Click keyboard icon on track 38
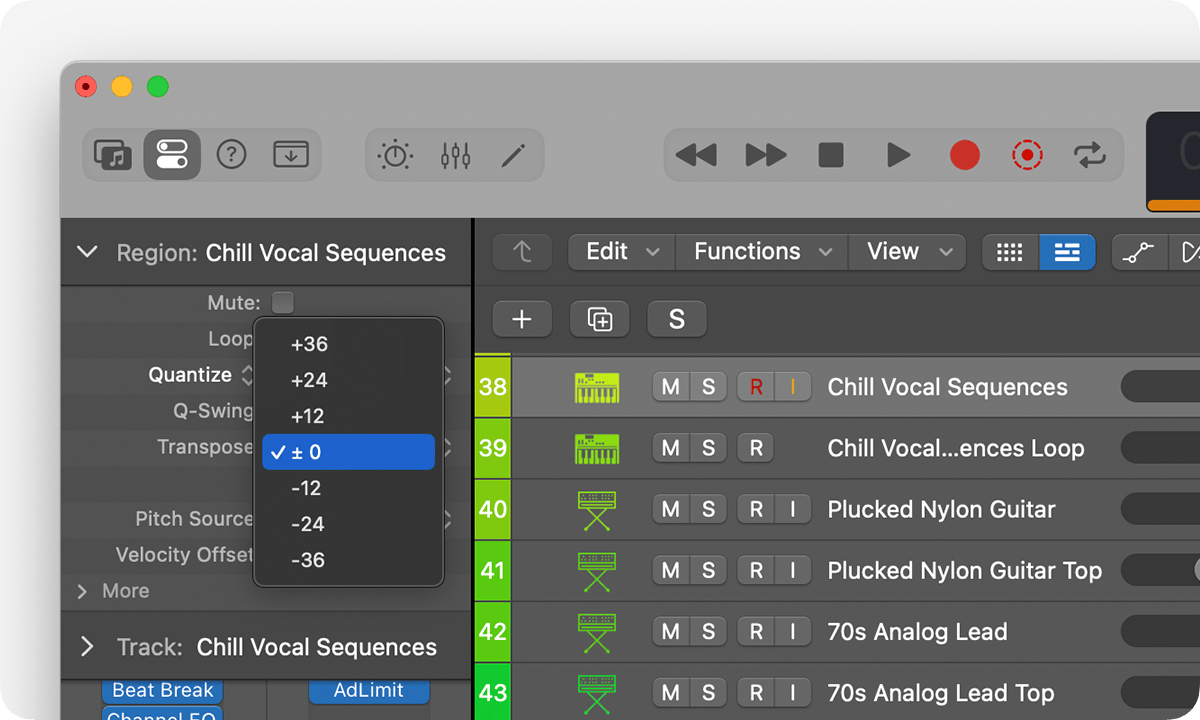The height and width of the screenshot is (720, 1200). [x=597, y=387]
